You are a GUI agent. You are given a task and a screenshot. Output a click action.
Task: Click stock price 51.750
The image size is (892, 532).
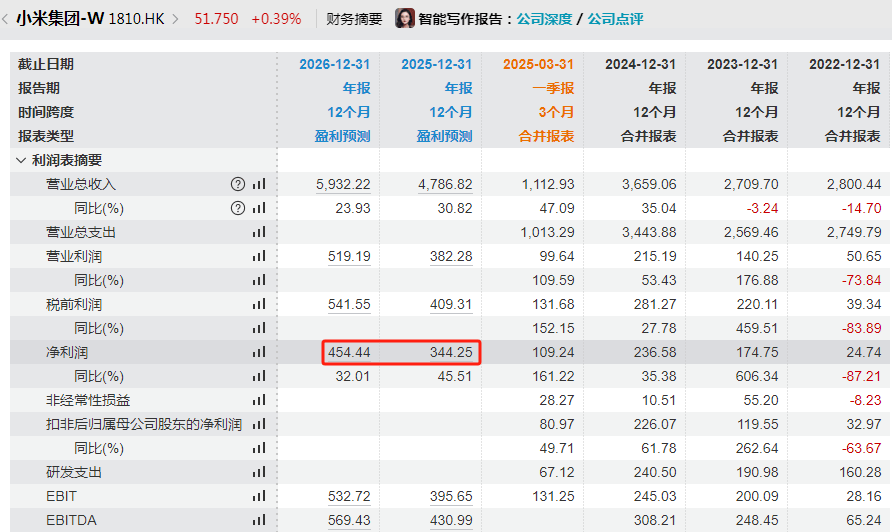tap(216, 19)
